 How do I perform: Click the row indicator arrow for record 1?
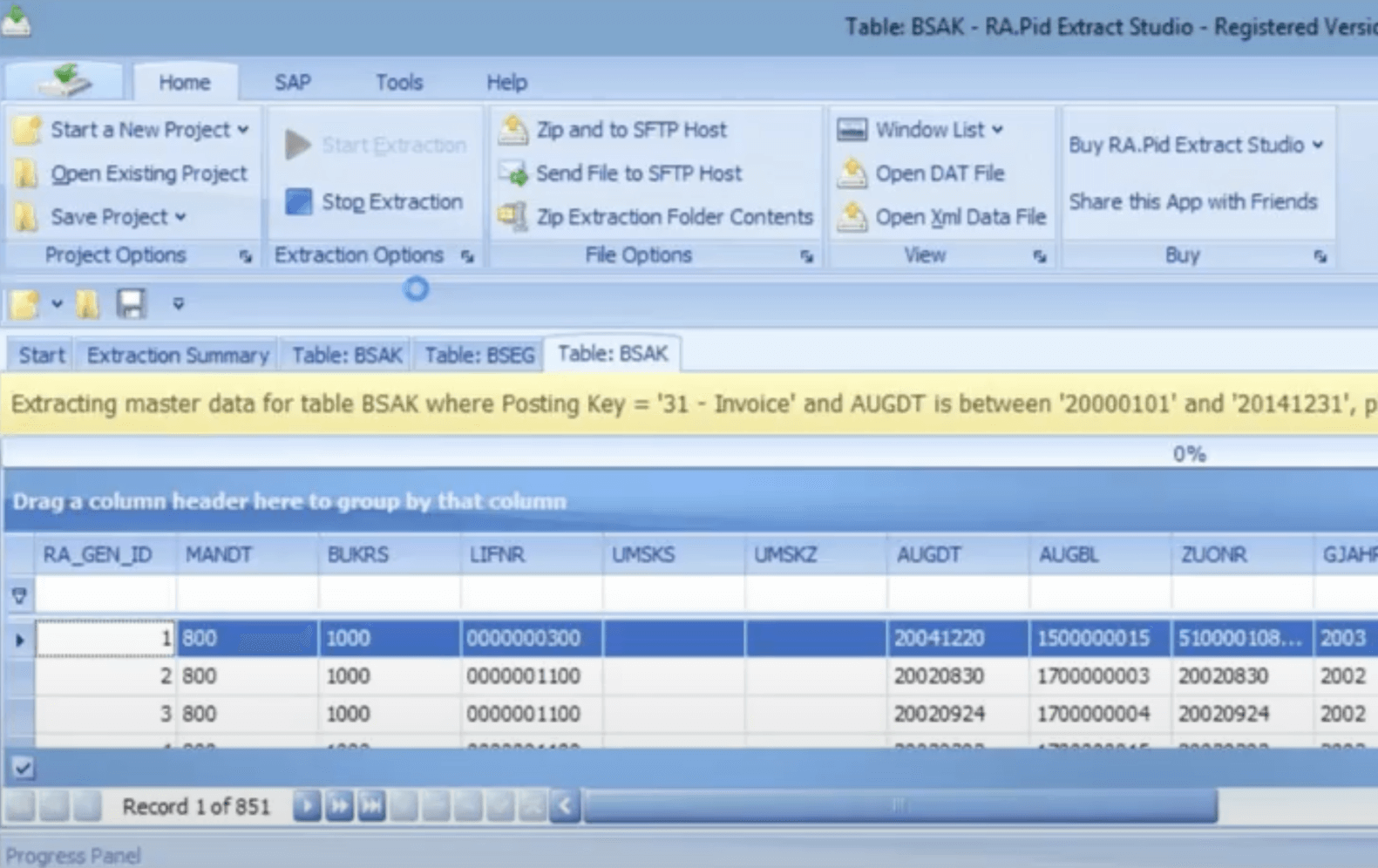pos(19,640)
